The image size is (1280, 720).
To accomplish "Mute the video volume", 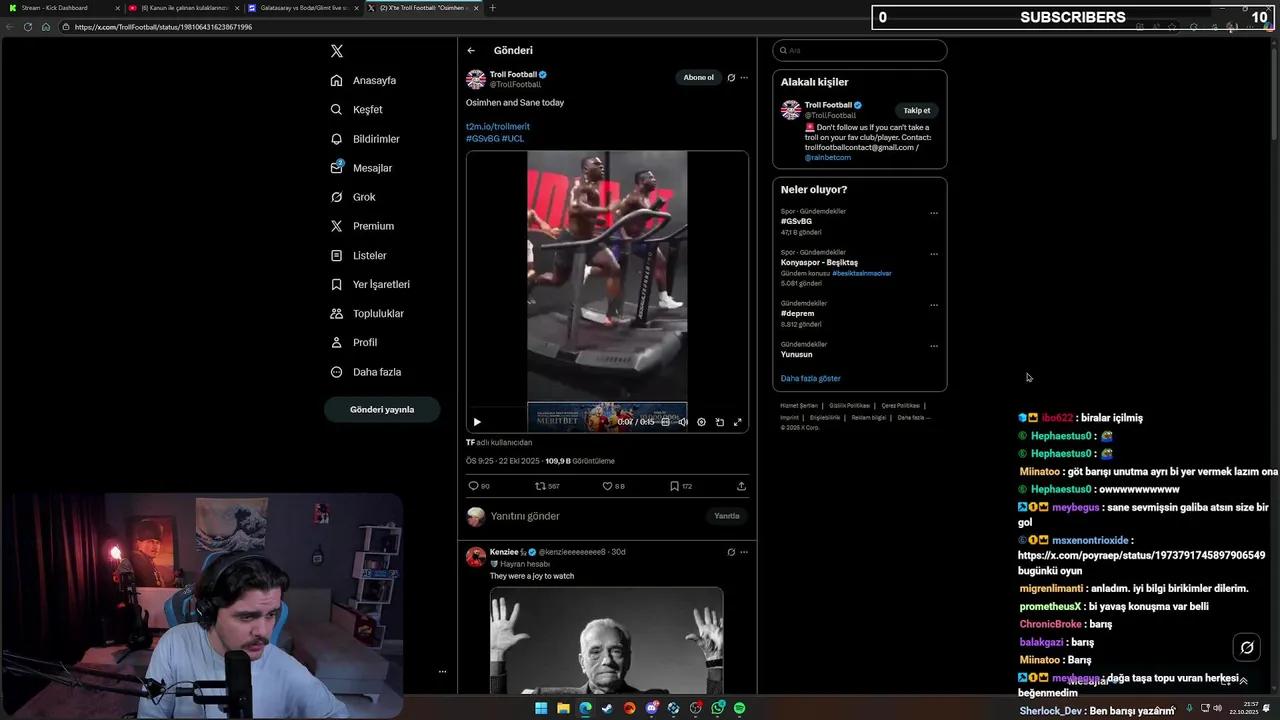I will click(x=683, y=422).
